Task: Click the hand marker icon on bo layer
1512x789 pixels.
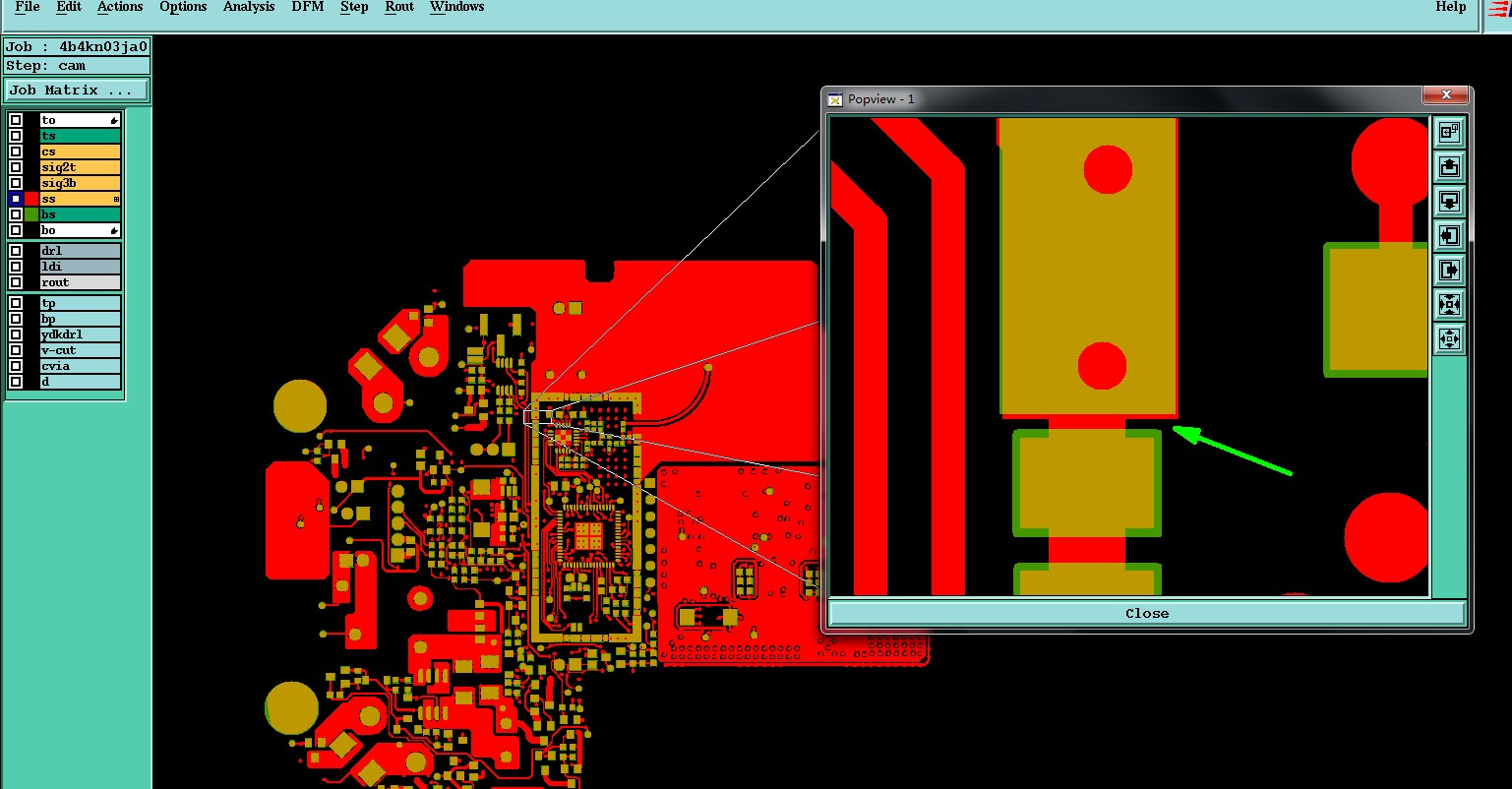Action: pyautogui.click(x=114, y=230)
